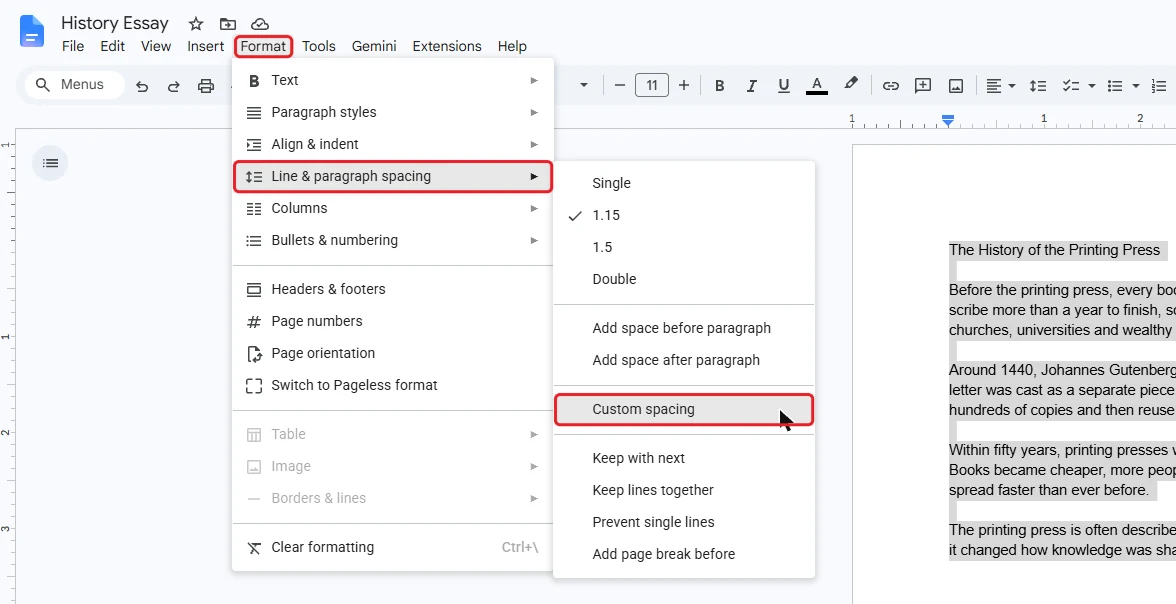Toggle Underline formatting
Image resolution: width=1176 pixels, height=604 pixels.
coord(784,86)
